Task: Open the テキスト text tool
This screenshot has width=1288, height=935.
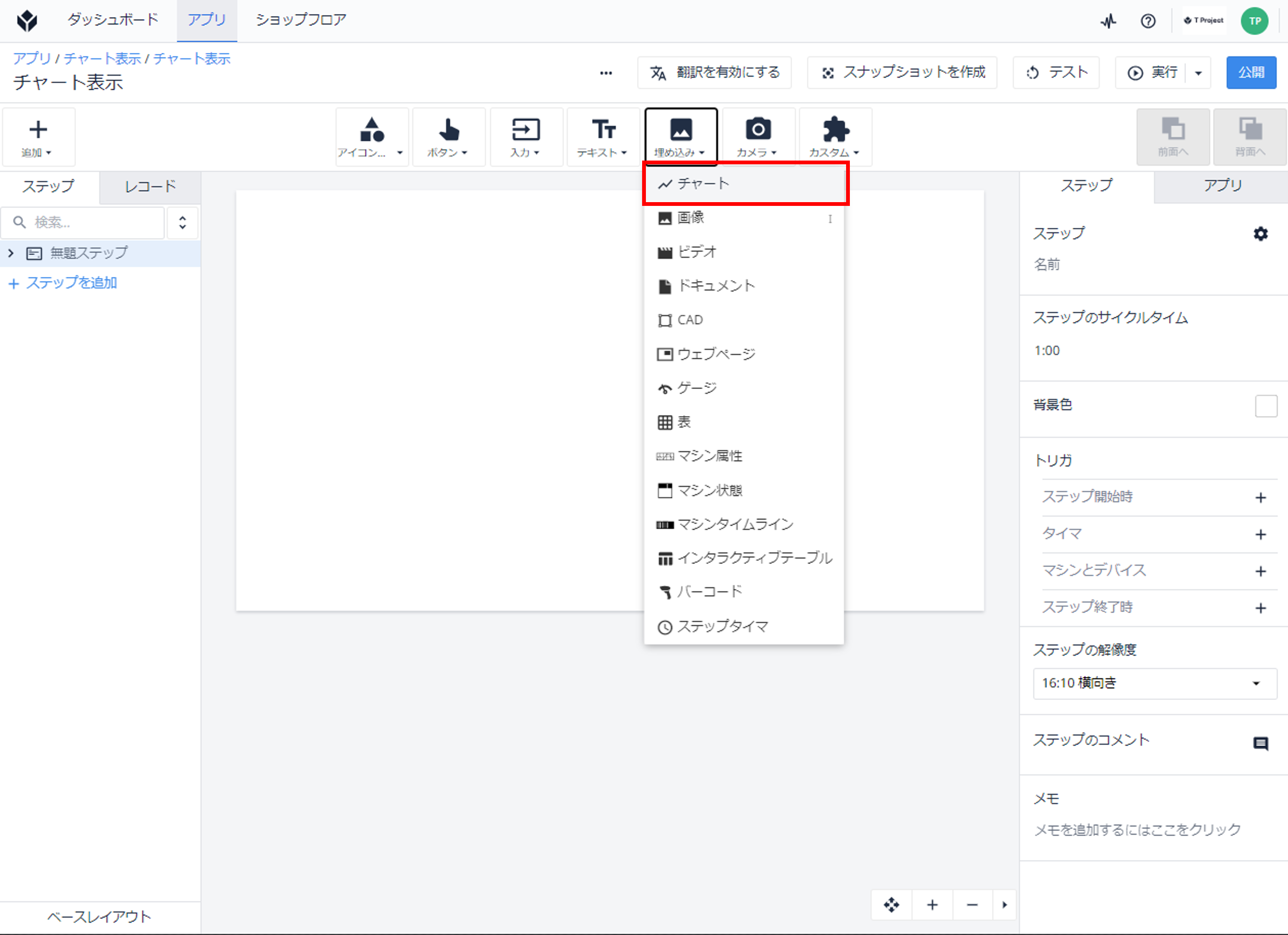Action: click(x=603, y=137)
